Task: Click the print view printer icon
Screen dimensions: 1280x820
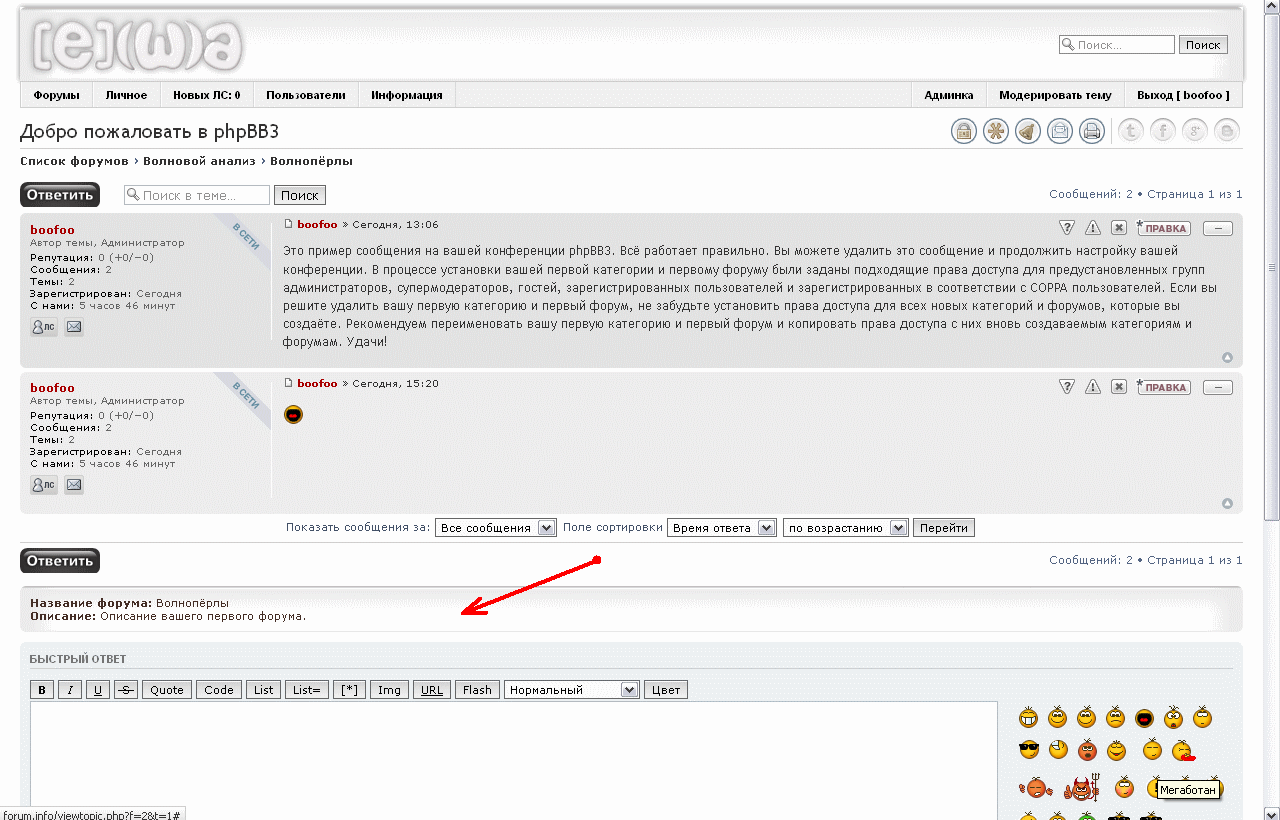Action: (x=1092, y=131)
